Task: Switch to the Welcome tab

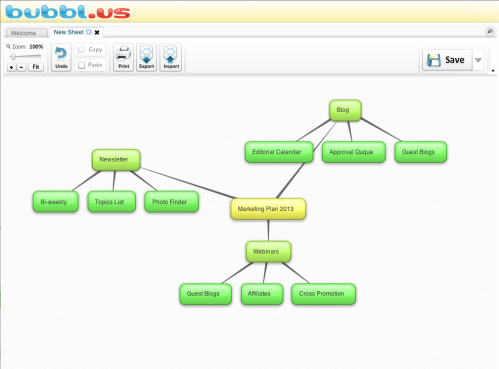Action: coord(26,33)
